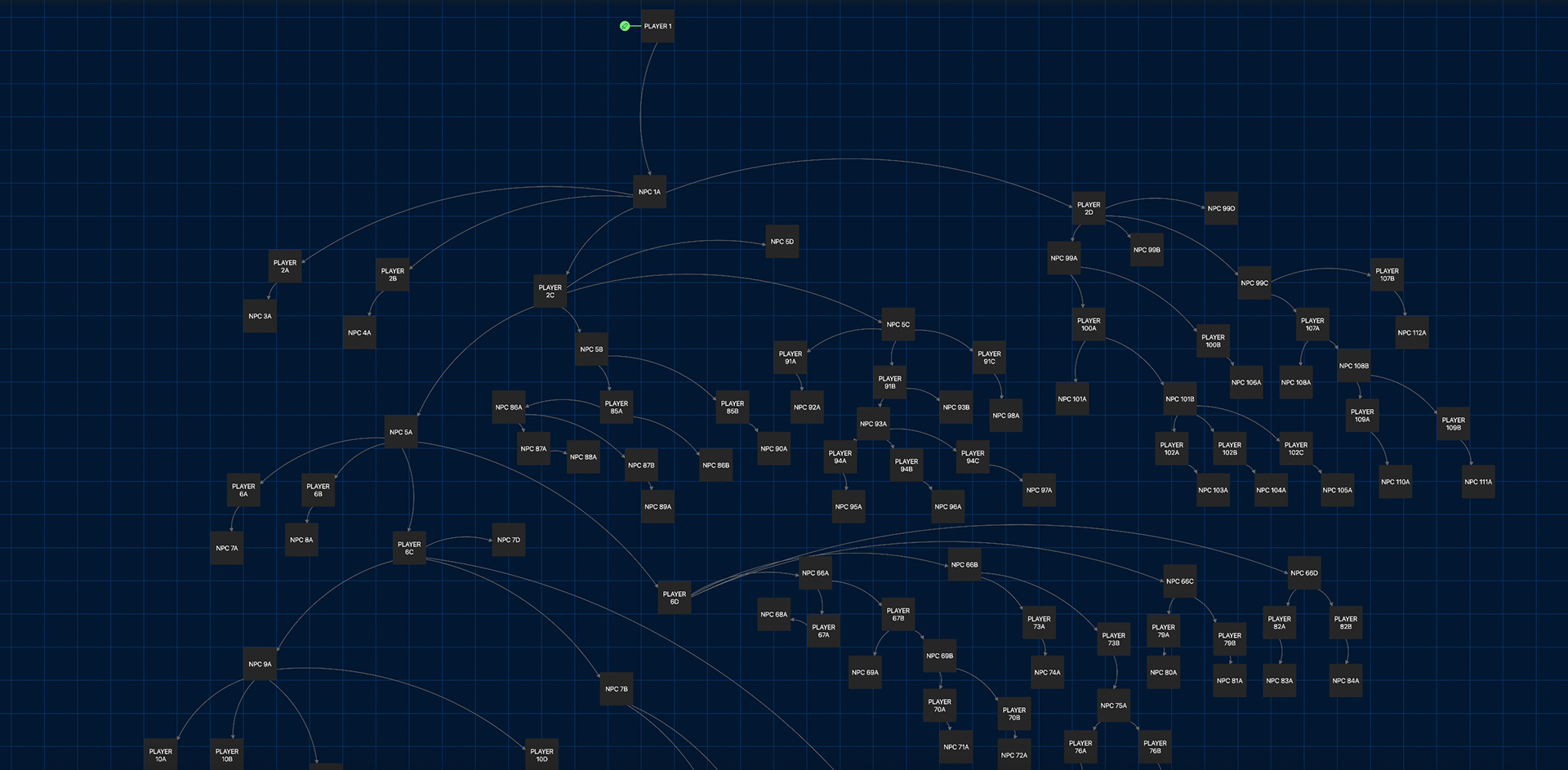Screen dimensions: 1568x770
Task: Click the NPC 97A node
Action: (x=1039, y=490)
